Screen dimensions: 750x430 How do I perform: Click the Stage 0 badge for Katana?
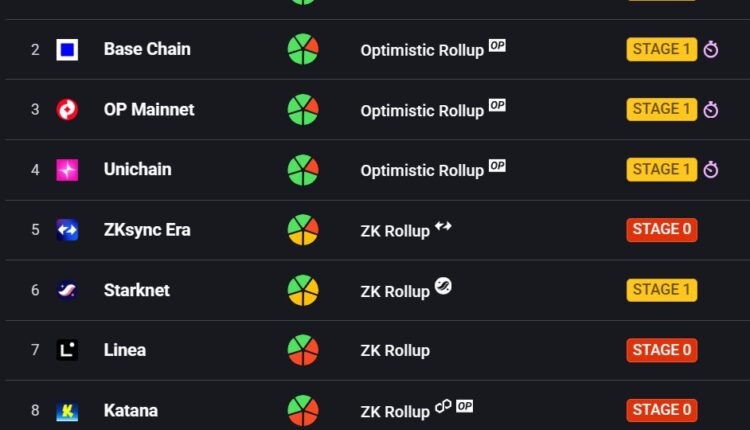(662, 410)
